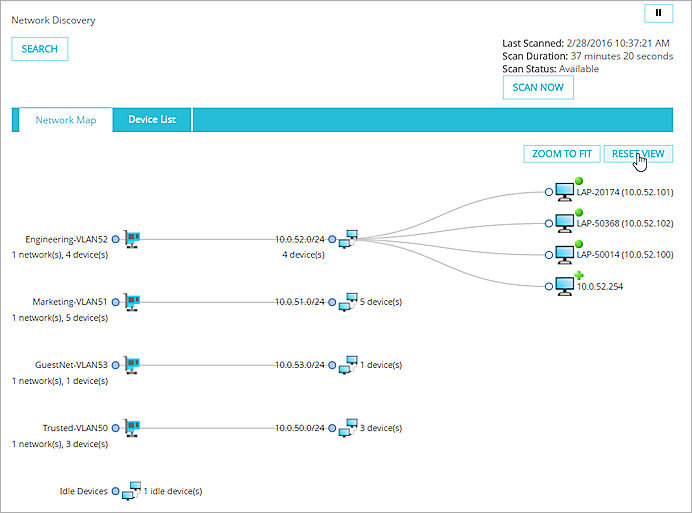
Task: Switch to the Device List tab
Action: pyautogui.click(x=152, y=120)
